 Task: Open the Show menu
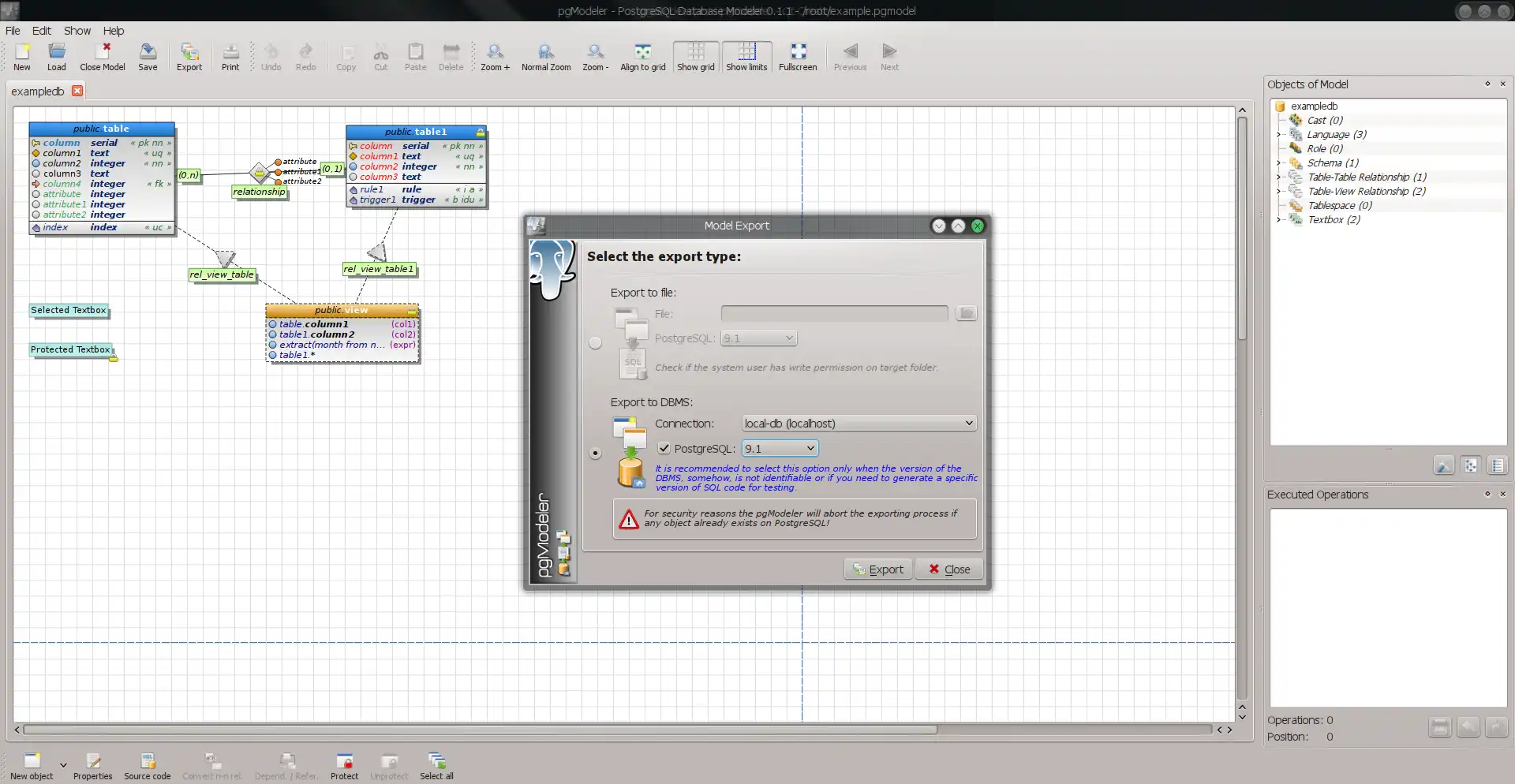[x=77, y=31]
